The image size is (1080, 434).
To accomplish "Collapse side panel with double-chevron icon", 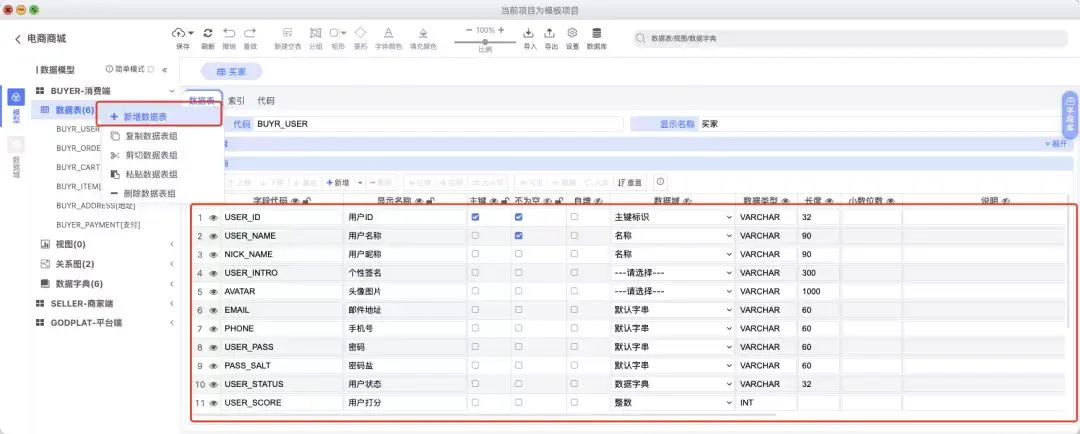I will [x=165, y=70].
